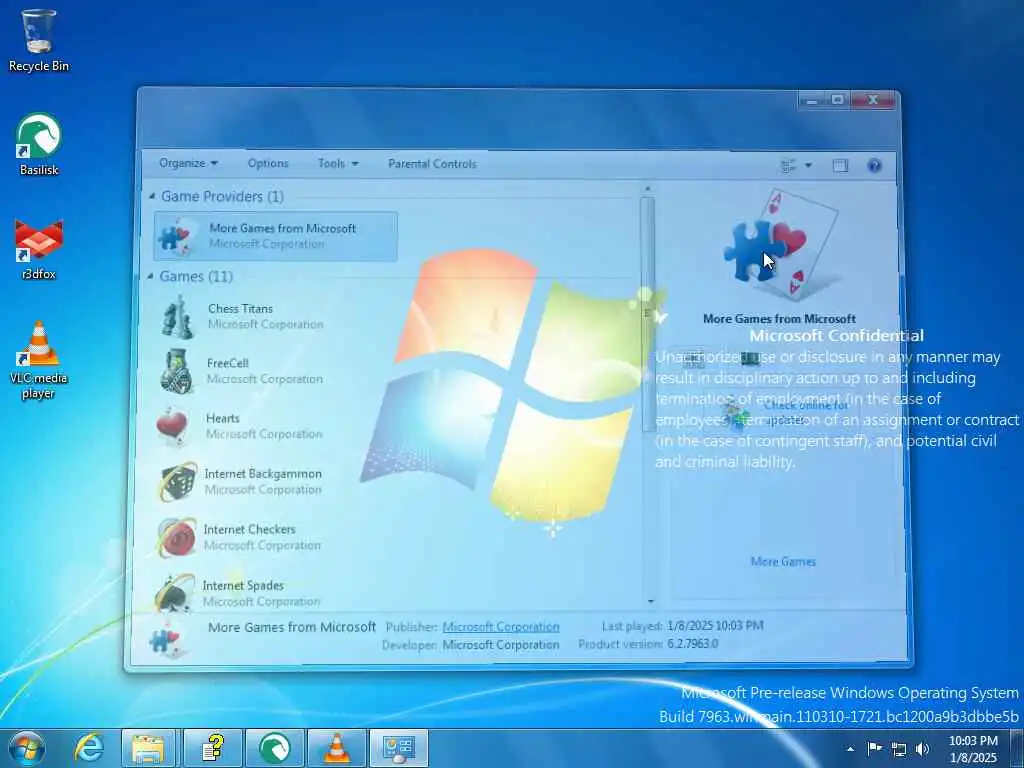Select the Internet Checkers text label
The height and width of the screenshot is (768, 1024).
click(249, 529)
